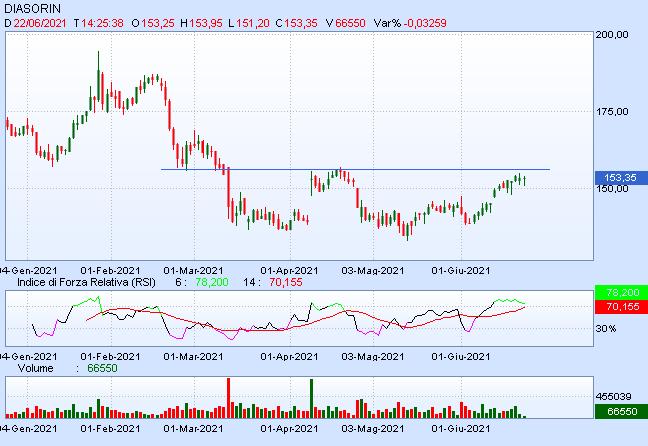648x446 pixels.
Task: Click the DIASORIN chart title
Action: (32, 8)
